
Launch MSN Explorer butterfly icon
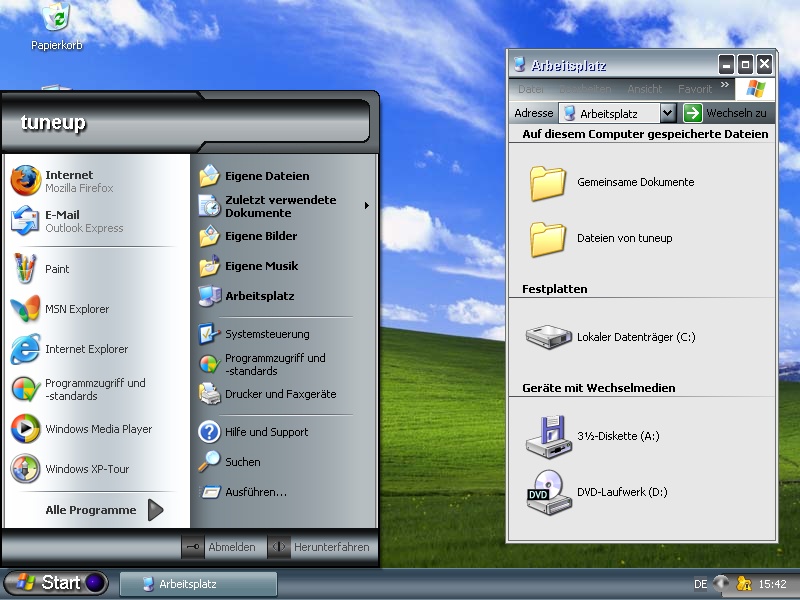point(26,308)
